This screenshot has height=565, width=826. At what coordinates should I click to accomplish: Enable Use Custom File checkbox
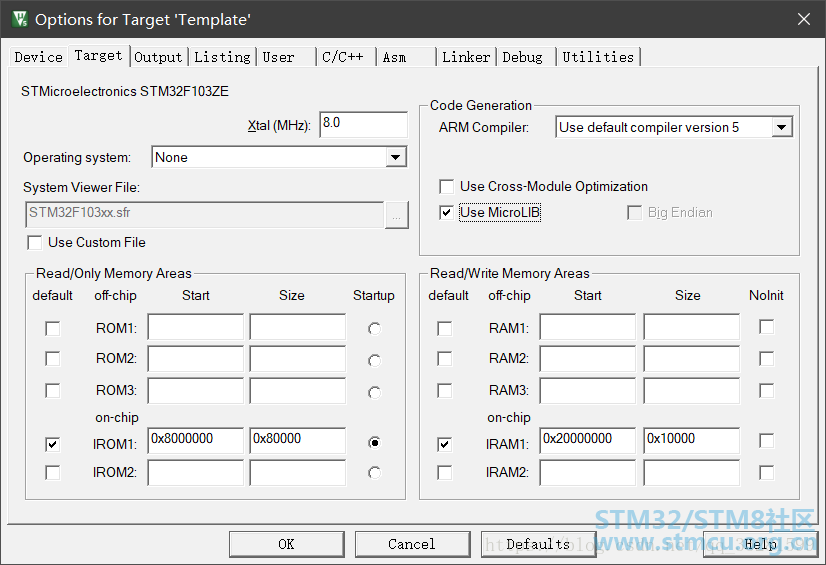click(35, 243)
